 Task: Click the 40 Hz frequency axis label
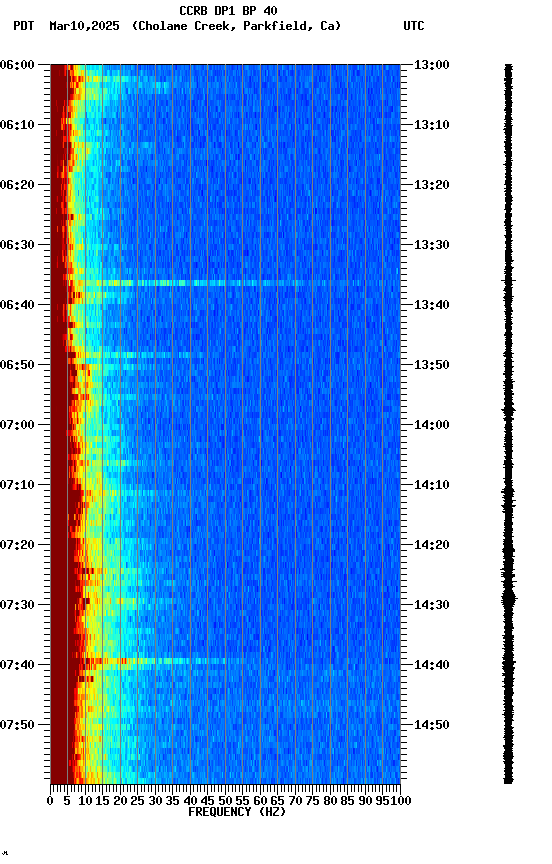click(x=190, y=801)
